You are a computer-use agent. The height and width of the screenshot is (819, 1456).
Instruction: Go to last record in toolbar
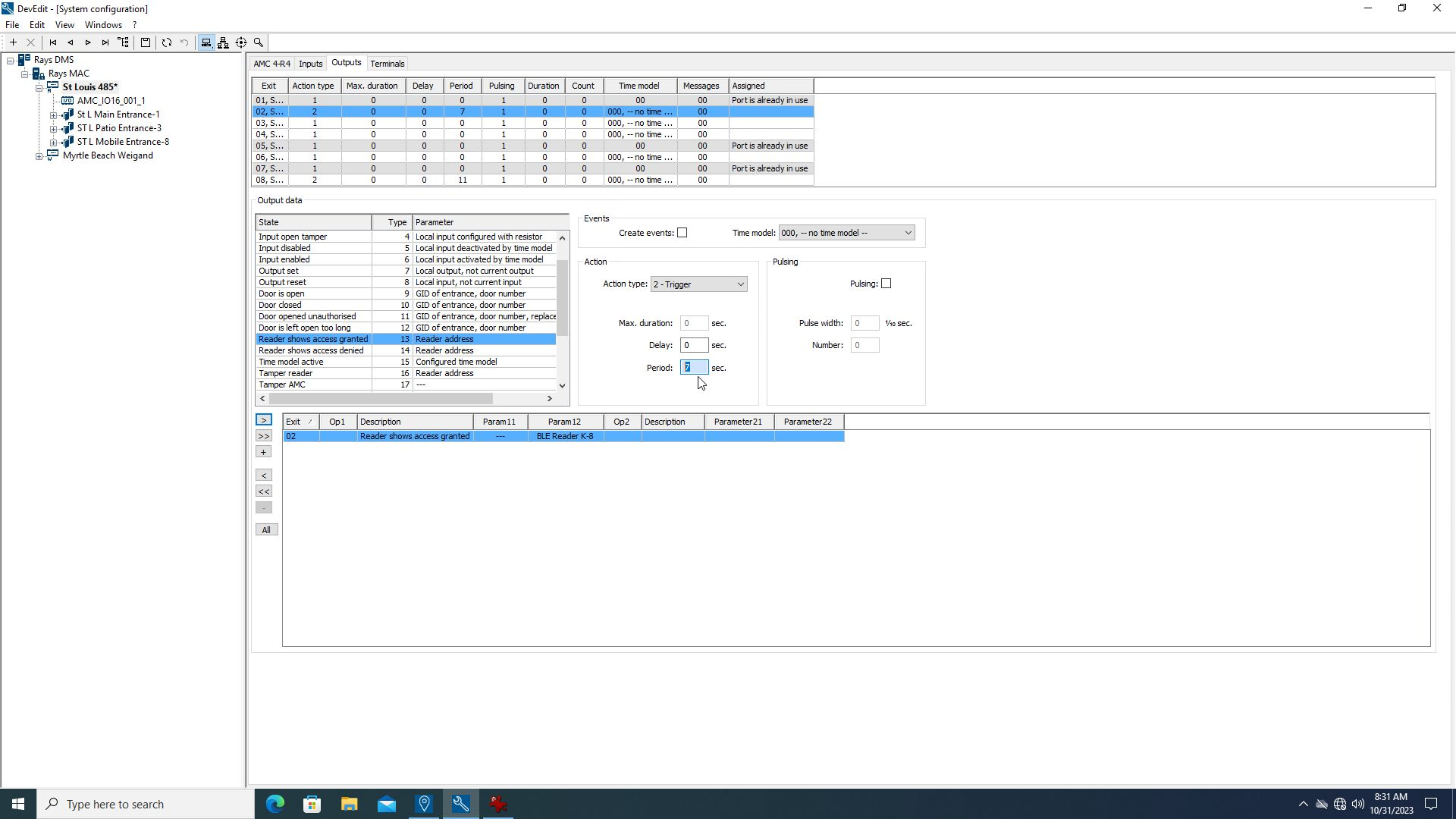(105, 42)
